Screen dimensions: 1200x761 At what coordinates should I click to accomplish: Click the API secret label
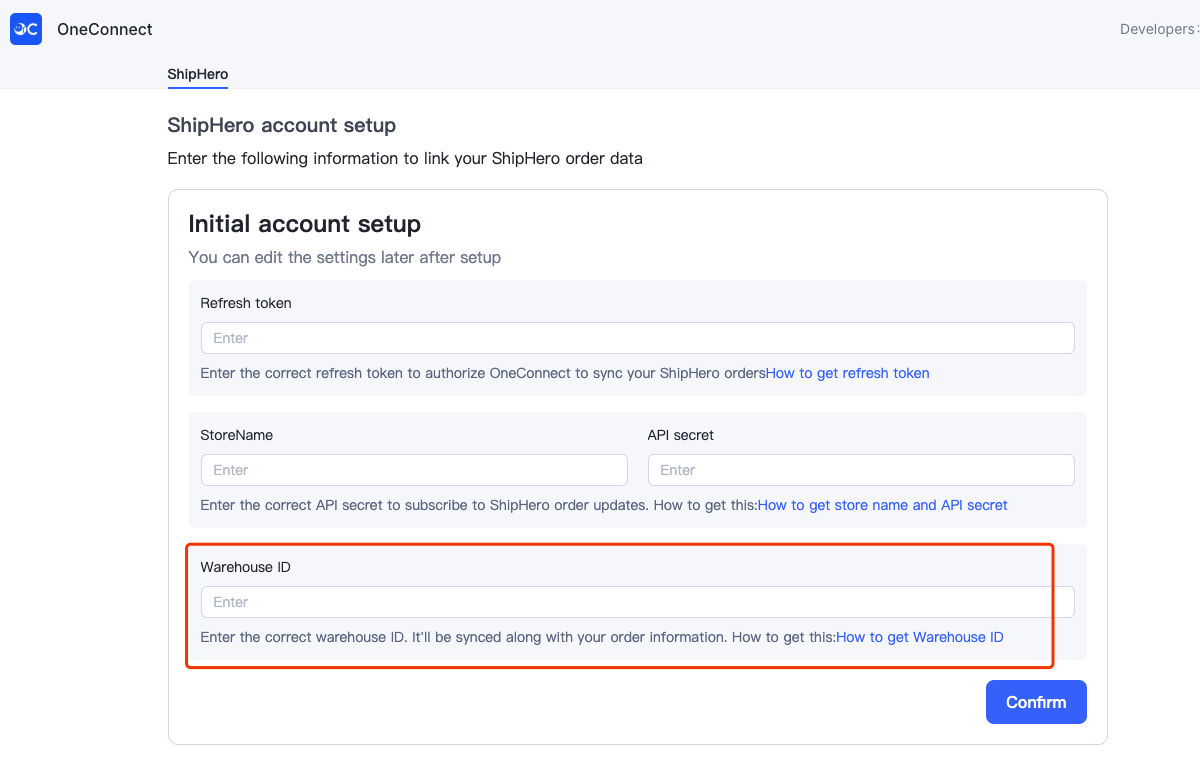pyautogui.click(x=681, y=435)
